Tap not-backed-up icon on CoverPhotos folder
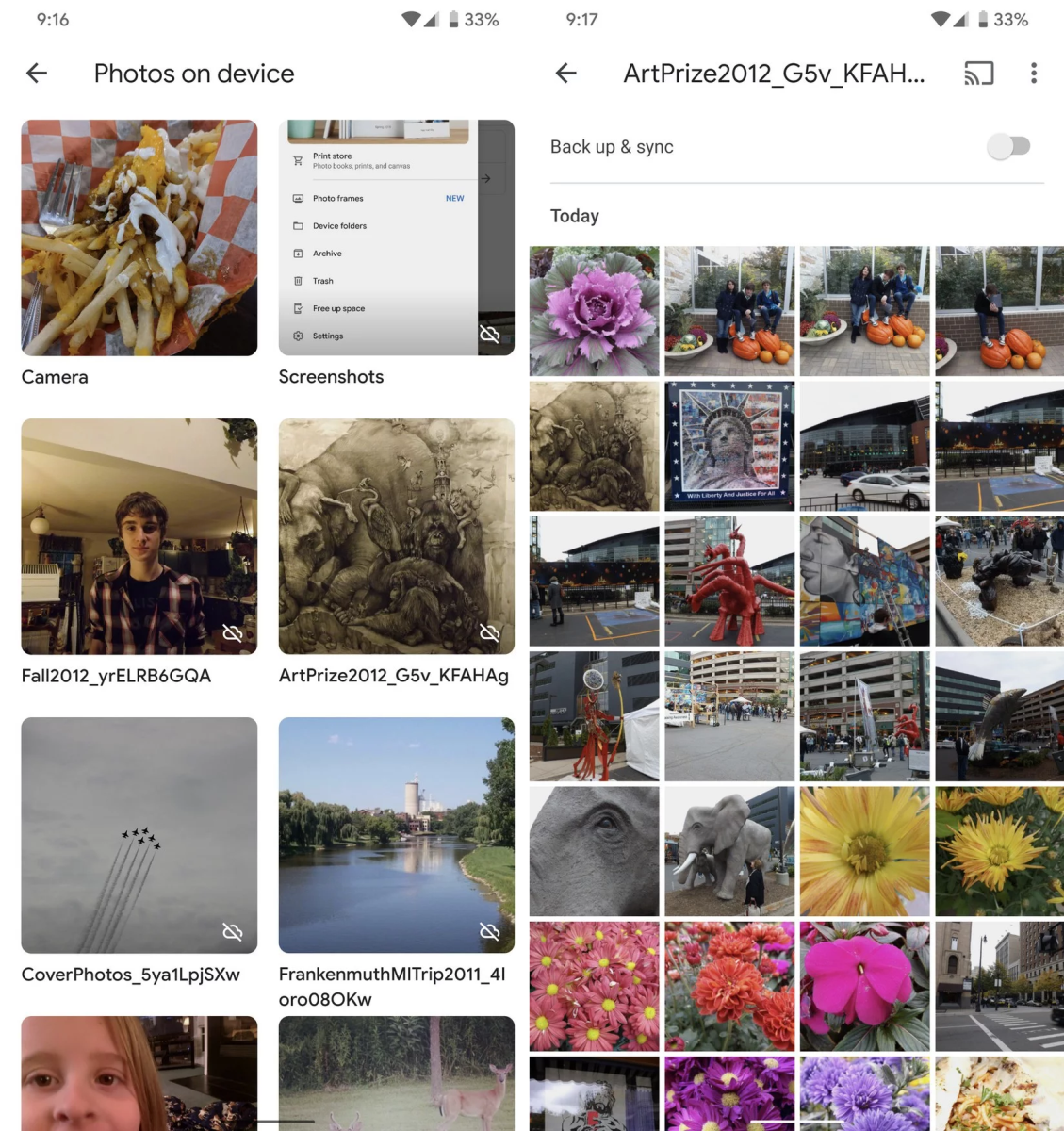The height and width of the screenshot is (1131, 1064). pos(233,931)
